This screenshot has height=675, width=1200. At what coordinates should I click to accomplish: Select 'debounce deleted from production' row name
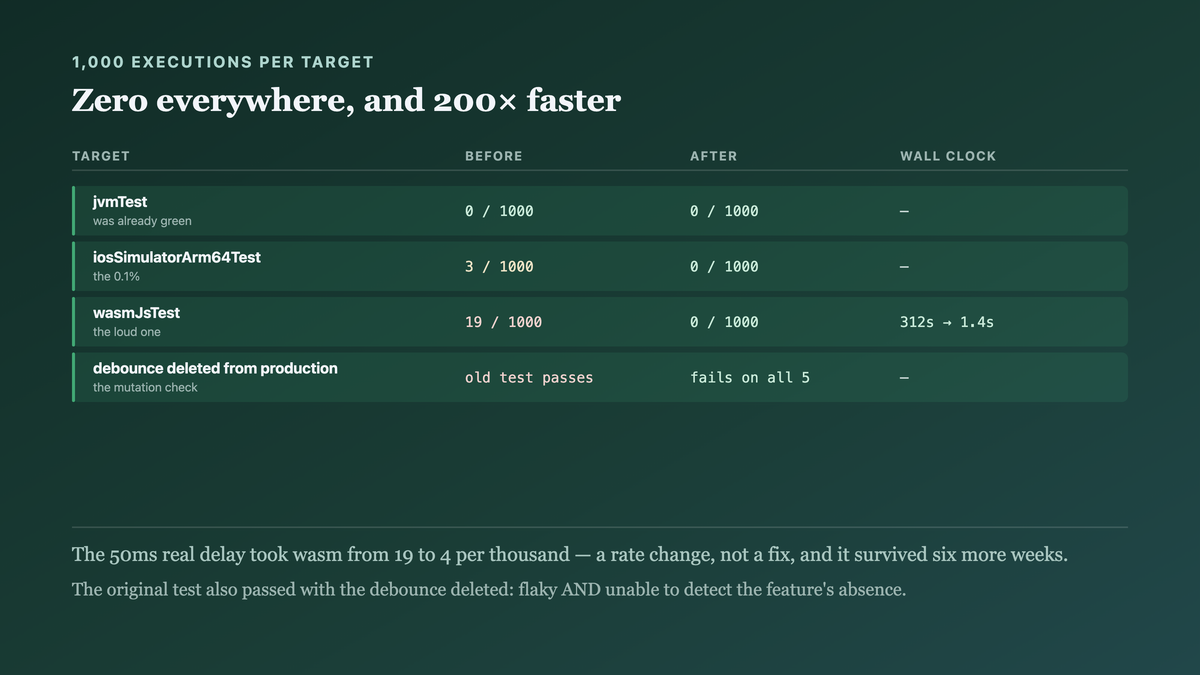[215, 368]
